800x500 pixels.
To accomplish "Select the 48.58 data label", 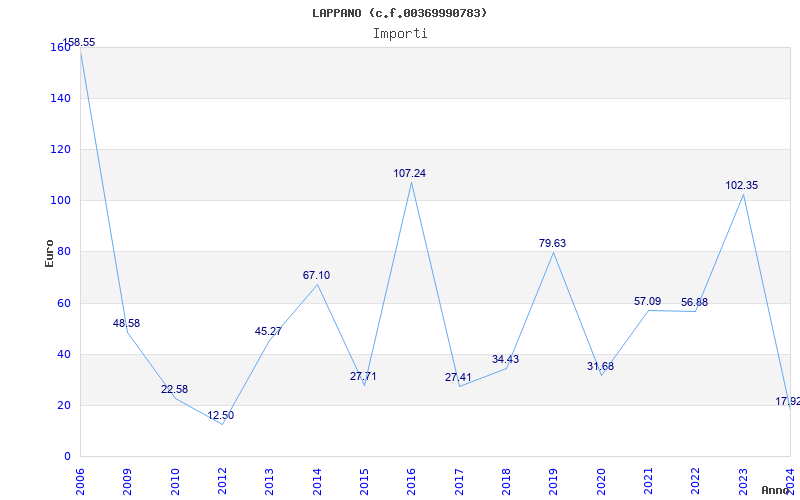I will coord(126,323).
